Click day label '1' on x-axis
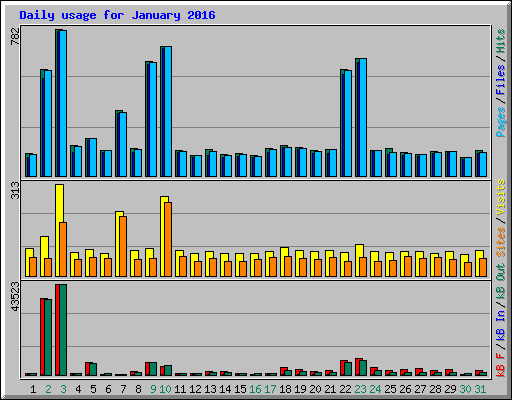Viewport: 512px width, 400px height. point(33,389)
